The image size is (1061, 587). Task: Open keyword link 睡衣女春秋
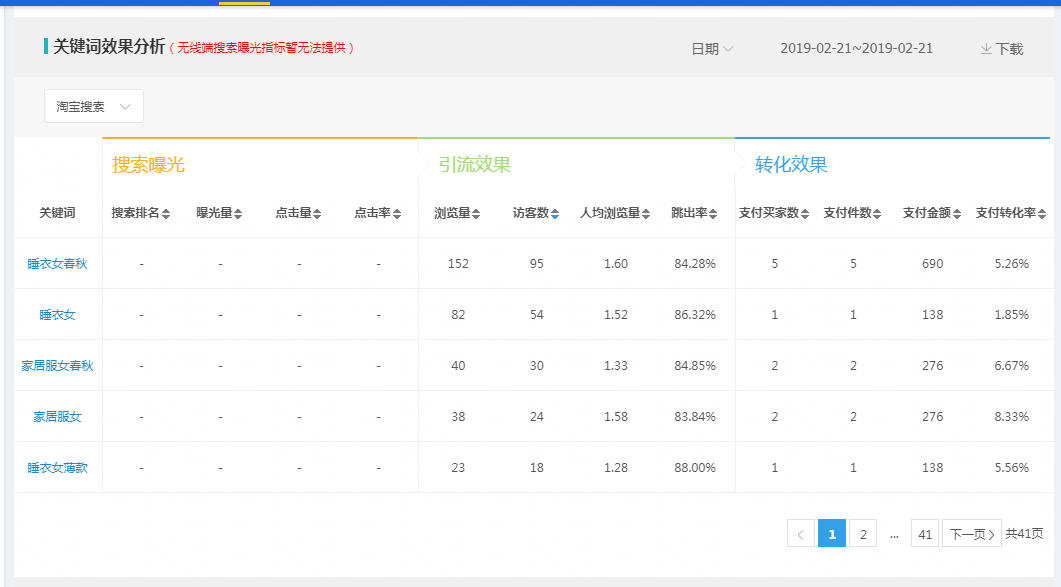coord(58,263)
